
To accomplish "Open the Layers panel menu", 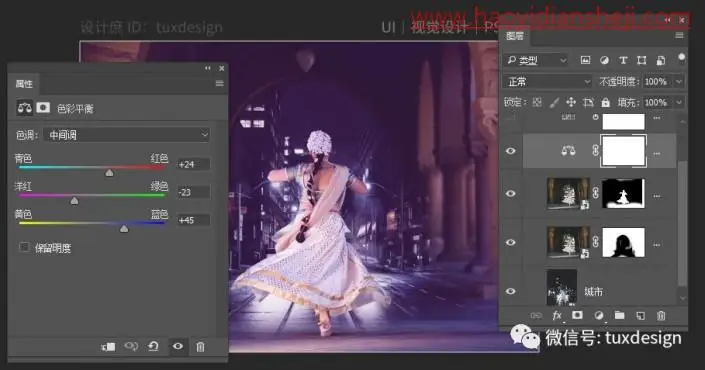I will point(679,36).
